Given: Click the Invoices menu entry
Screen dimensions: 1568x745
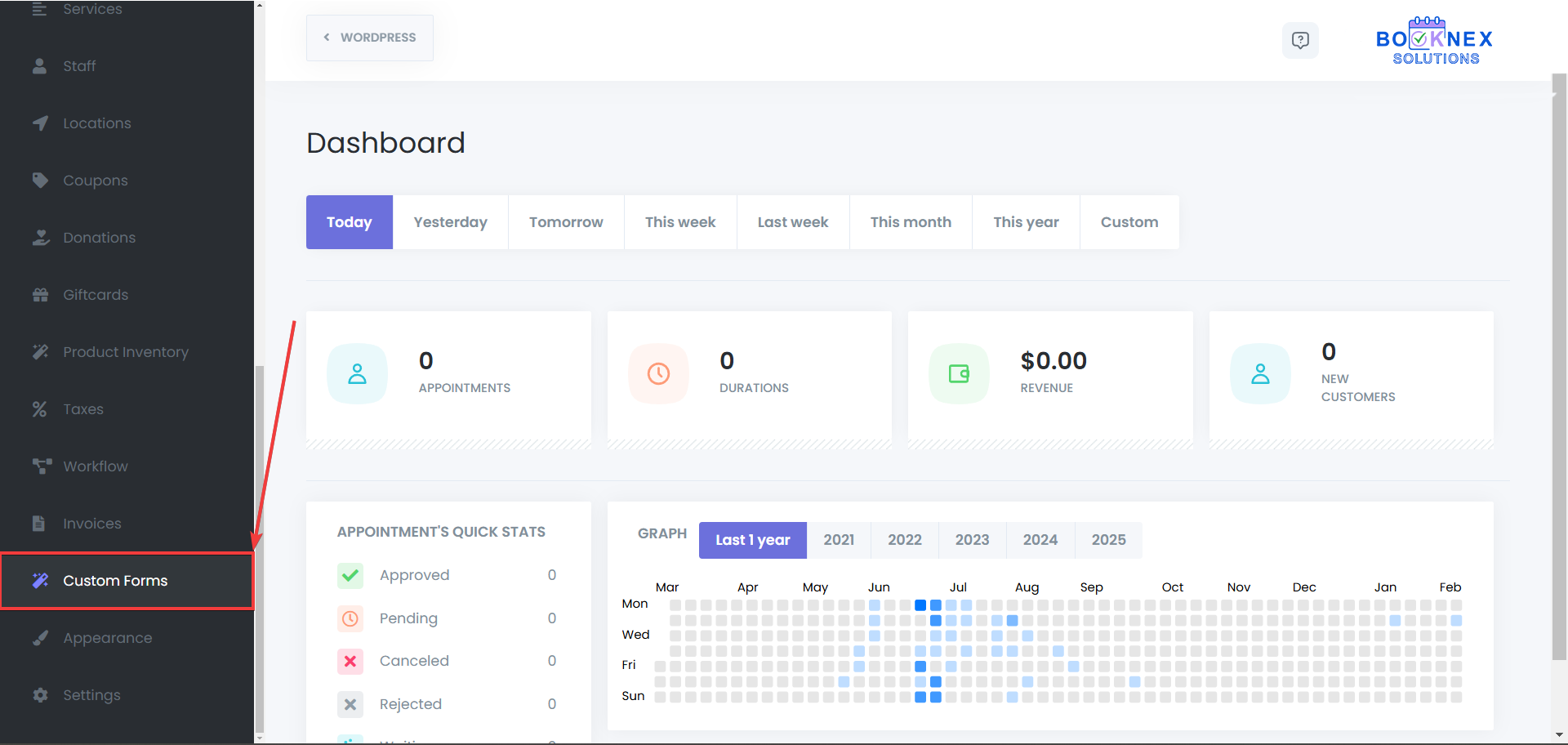Looking at the screenshot, I should pos(91,524).
